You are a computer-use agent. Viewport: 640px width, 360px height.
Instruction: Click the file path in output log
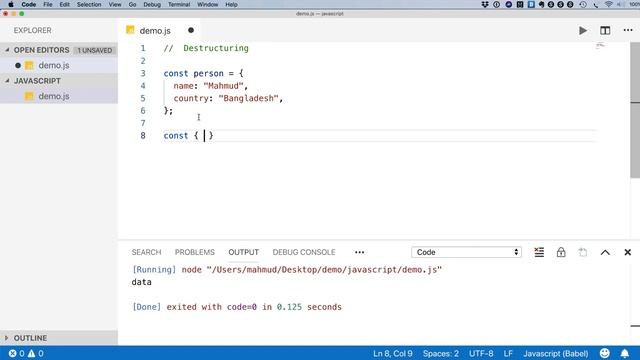324,270
